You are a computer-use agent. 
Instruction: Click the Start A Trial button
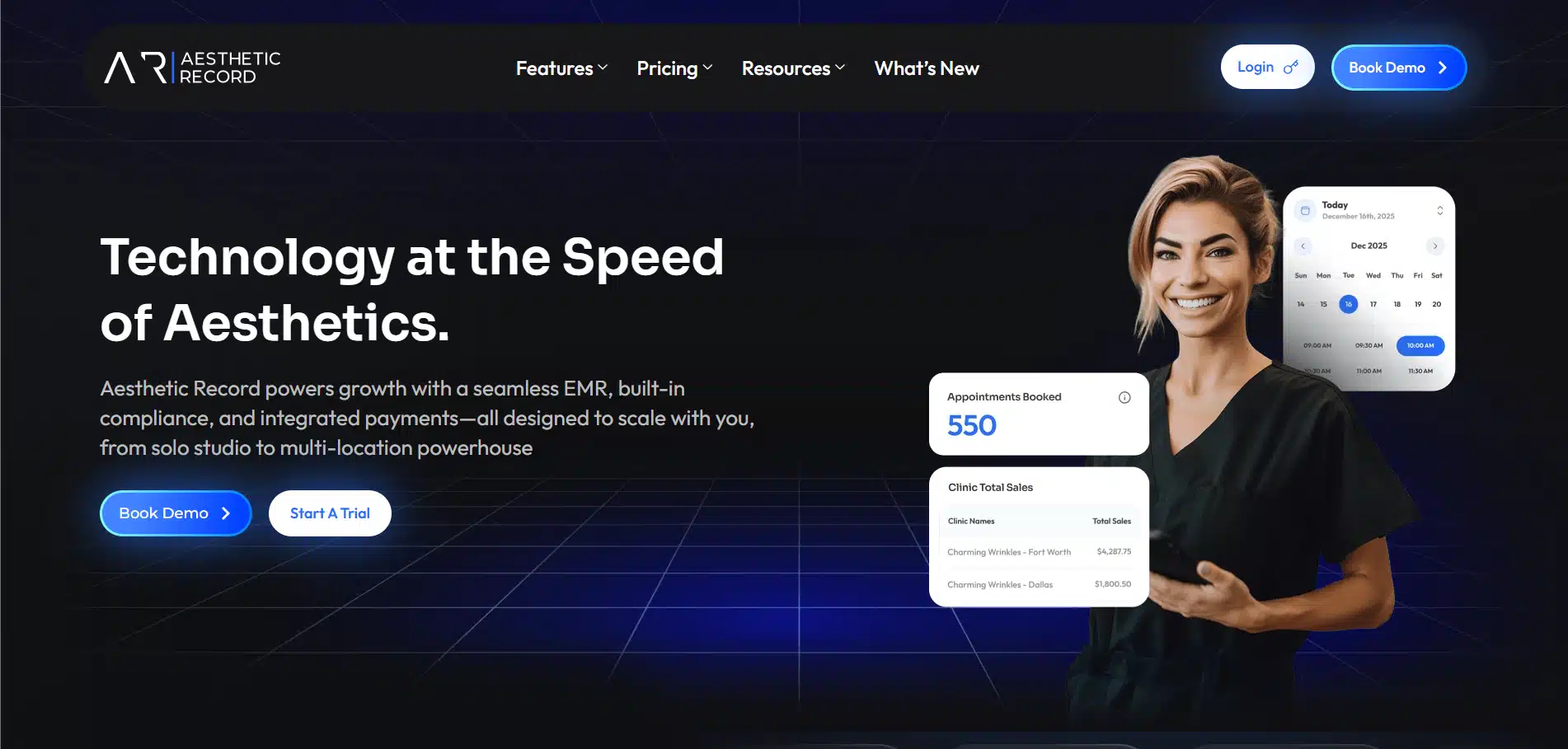330,513
